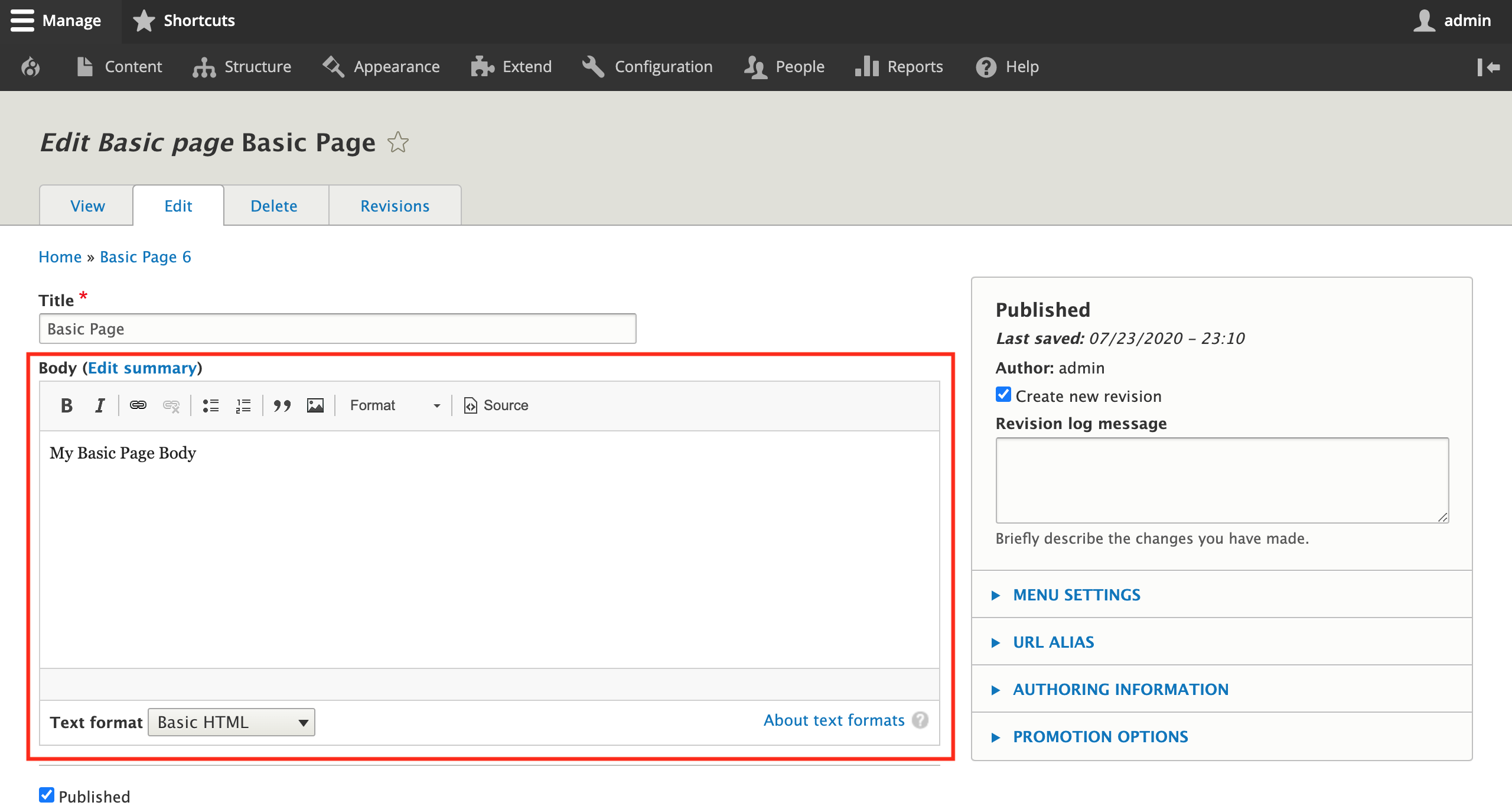This screenshot has width=1512, height=812.
Task: Open Text format Basic HTML dropdown
Action: pyautogui.click(x=232, y=722)
